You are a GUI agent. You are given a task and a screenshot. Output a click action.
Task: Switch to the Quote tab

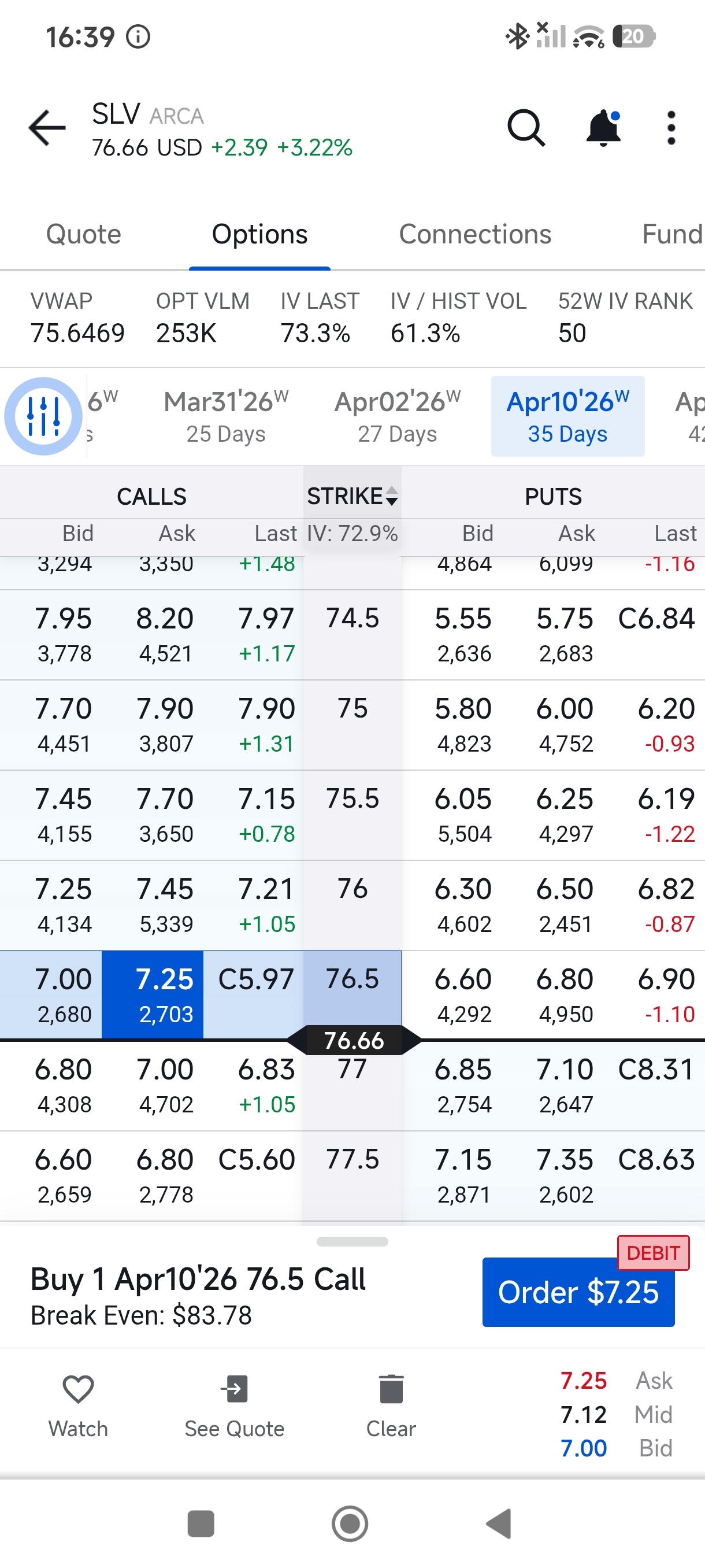pyautogui.click(x=84, y=234)
